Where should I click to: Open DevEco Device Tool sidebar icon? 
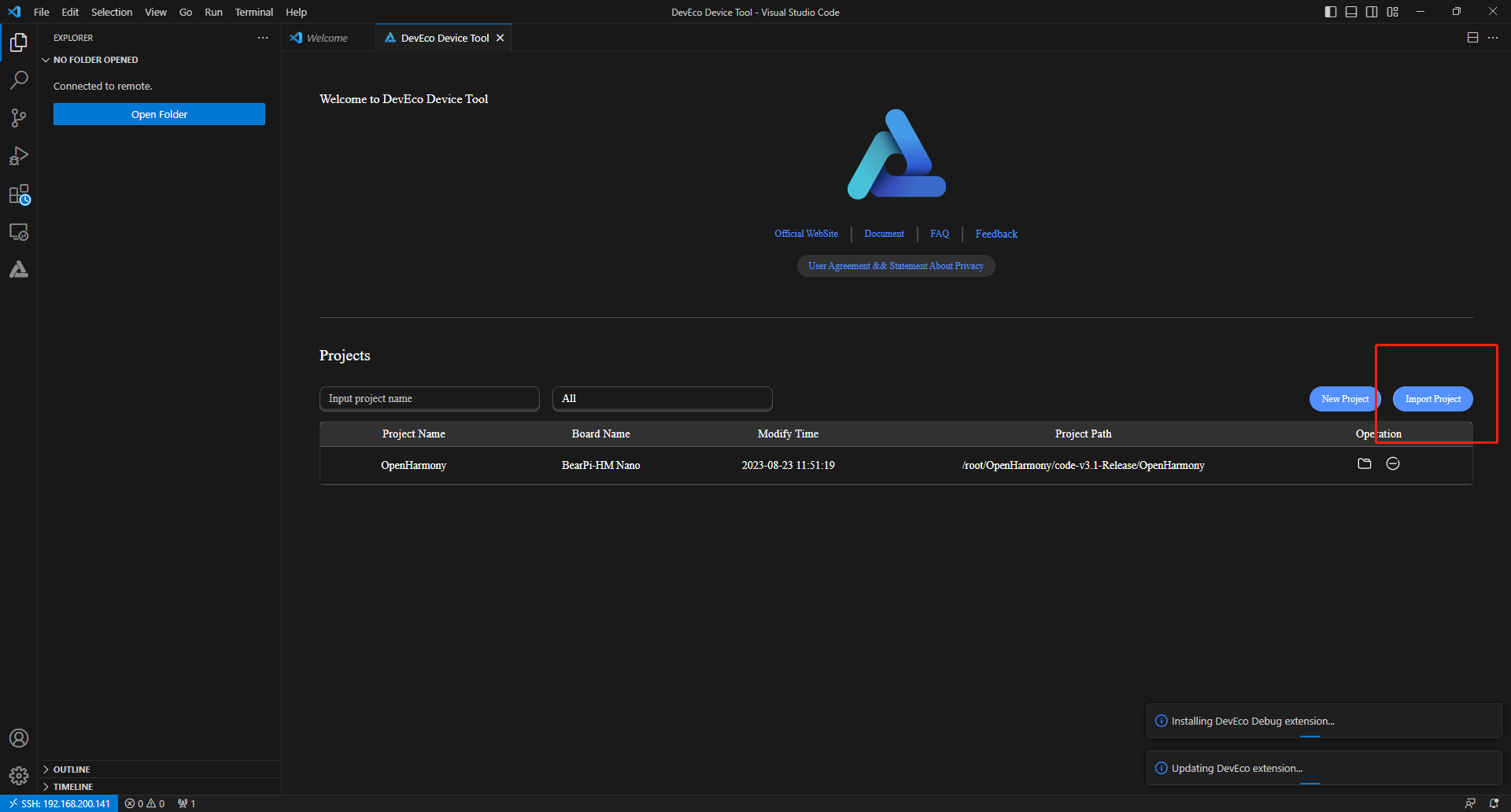[19, 270]
